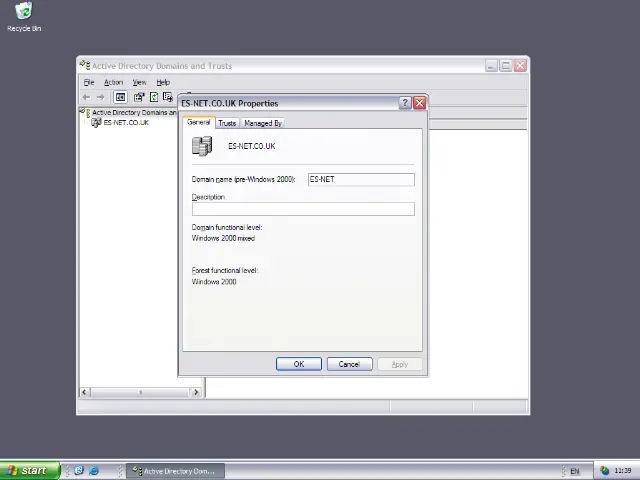640x480 pixels.
Task: Click the Active Directory Dom... taskbar button
Action: (x=175, y=471)
